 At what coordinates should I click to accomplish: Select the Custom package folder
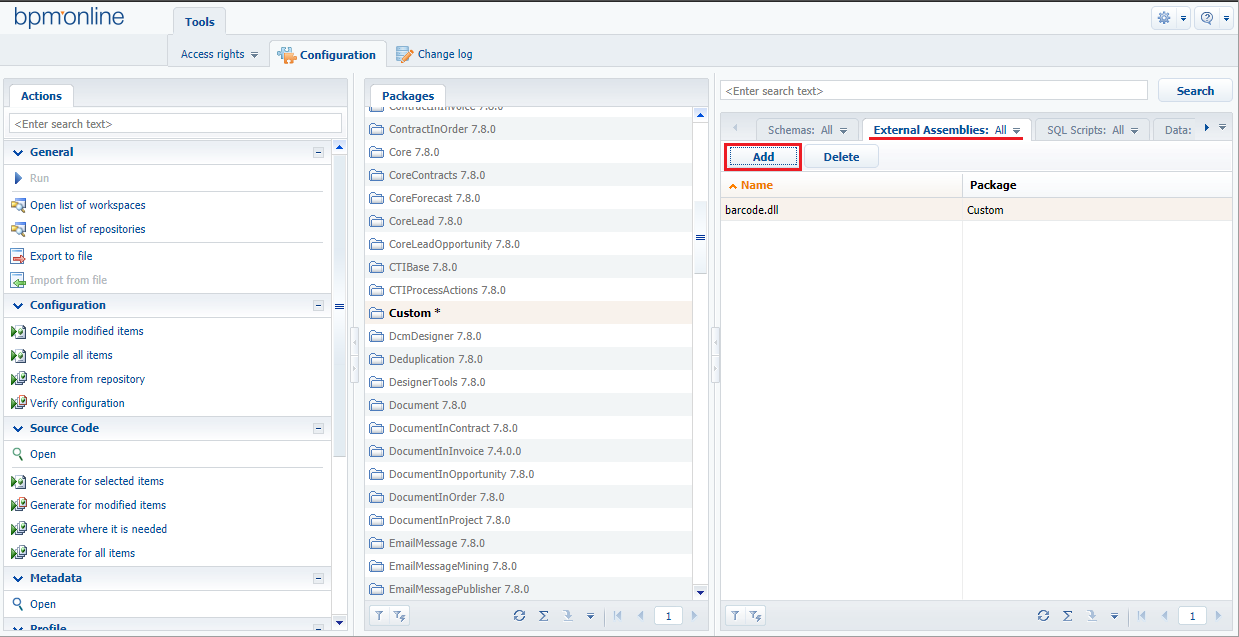530,313
